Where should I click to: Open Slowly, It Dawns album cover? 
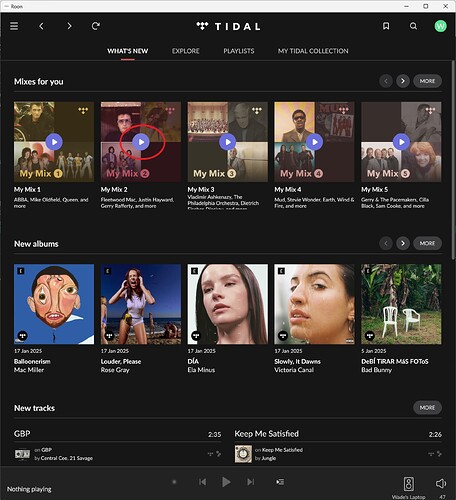(314, 304)
